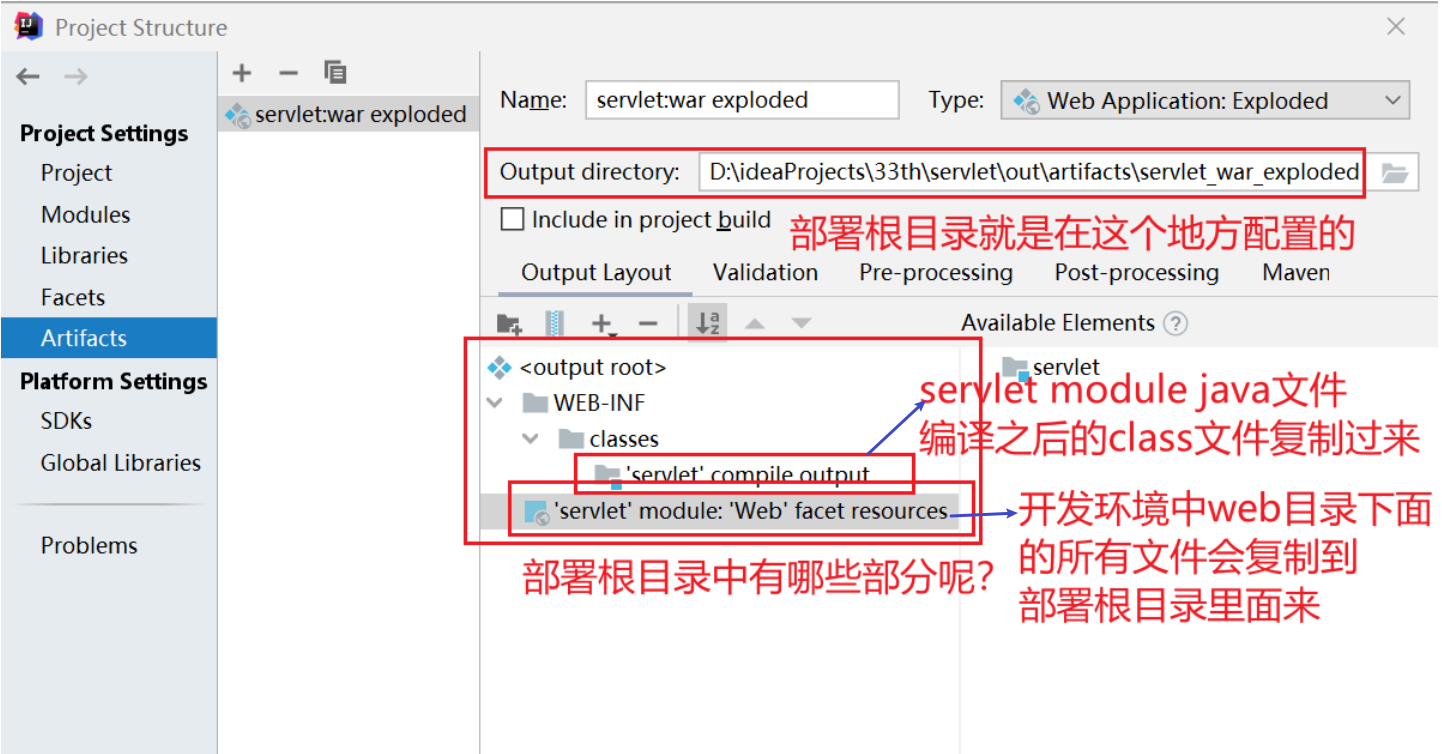Open the Post-processing tab
The image size is (1442, 754).
coord(1136,273)
